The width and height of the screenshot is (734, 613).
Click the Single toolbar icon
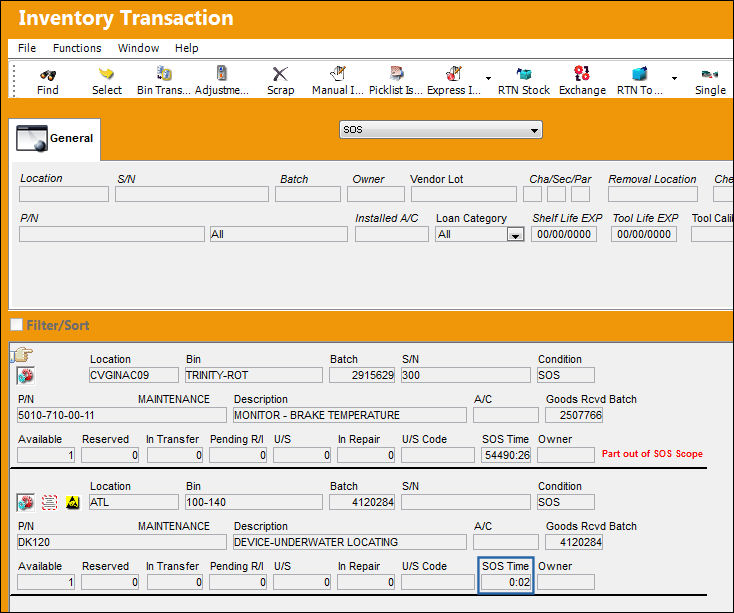point(710,74)
